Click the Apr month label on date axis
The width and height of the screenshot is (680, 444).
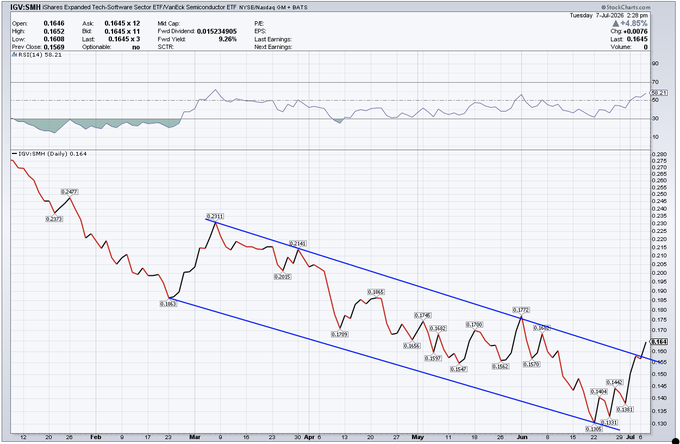[x=309, y=437]
